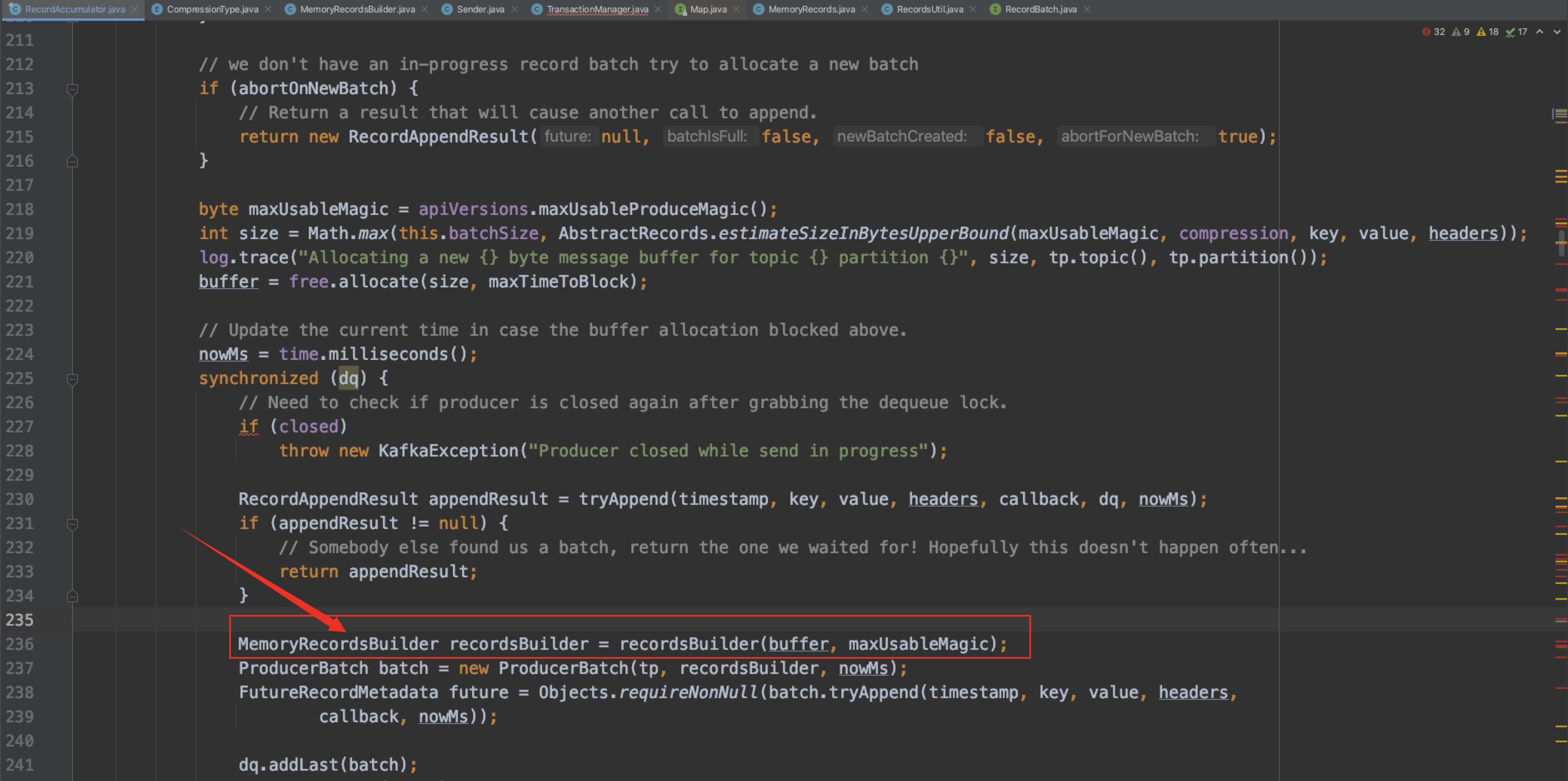Close the Sender.java tab
1568x781 pixels.
(x=515, y=9)
